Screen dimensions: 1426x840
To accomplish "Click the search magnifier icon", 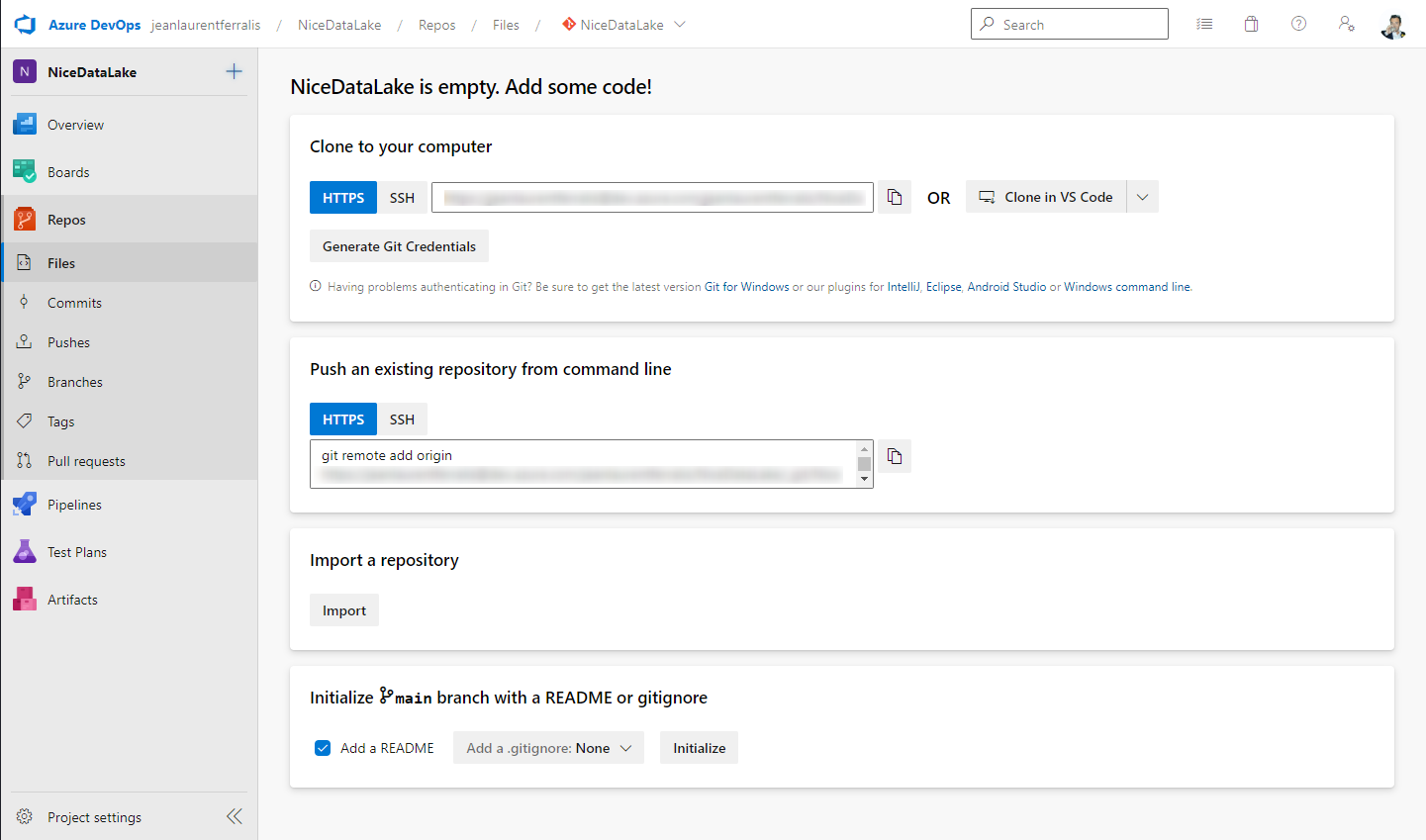I will [988, 24].
